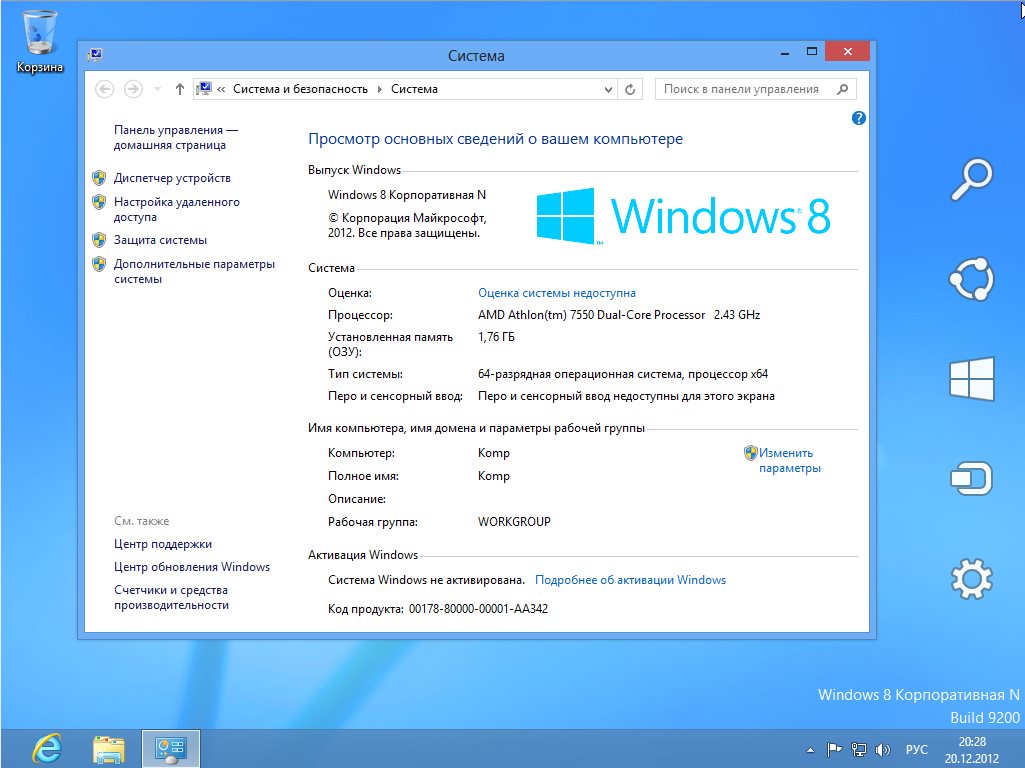1025x768 pixels.
Task: Open Центр обновления Windows link
Action: [192, 567]
